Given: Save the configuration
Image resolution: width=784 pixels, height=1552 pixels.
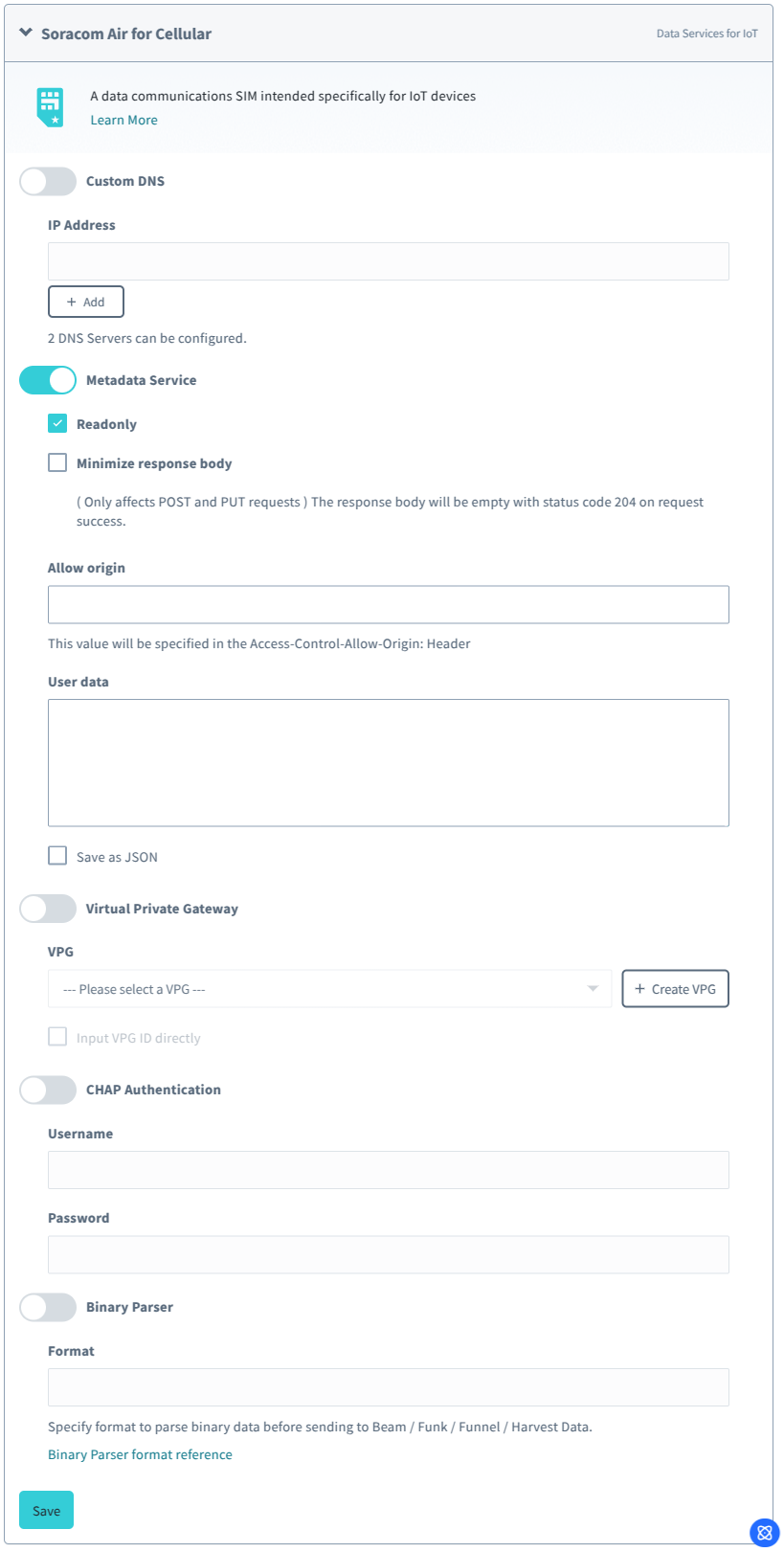Looking at the screenshot, I should coord(47,1511).
